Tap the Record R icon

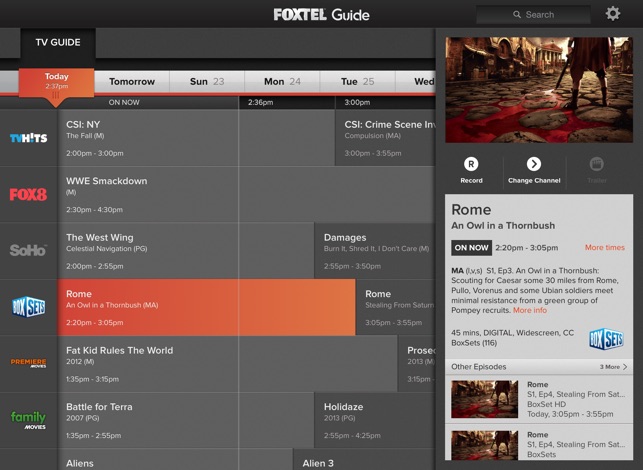point(471,164)
